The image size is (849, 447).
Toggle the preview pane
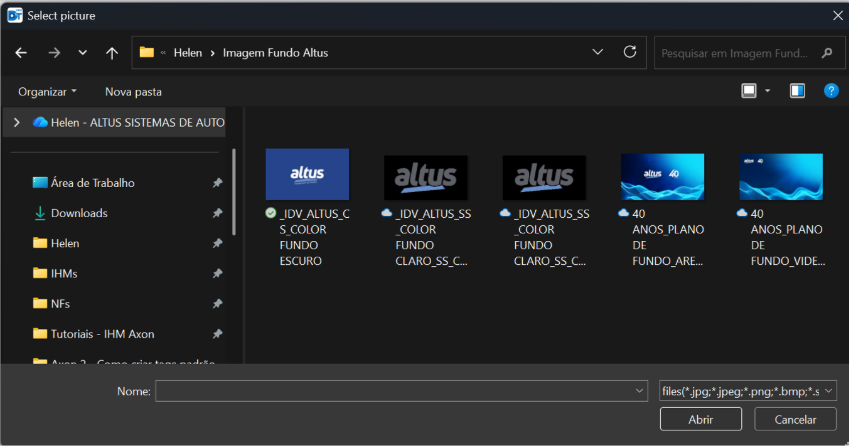(797, 91)
